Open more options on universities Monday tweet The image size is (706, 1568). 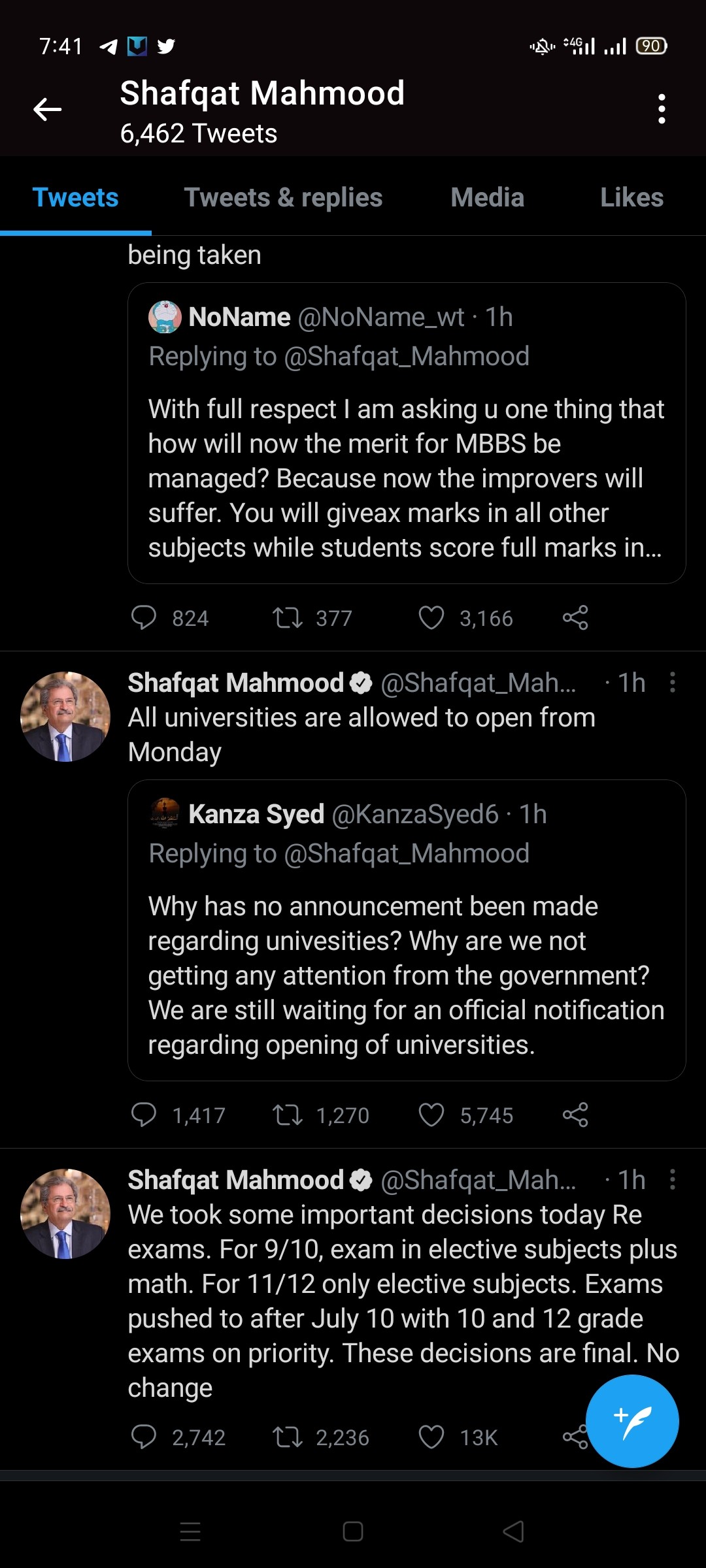pos(672,682)
